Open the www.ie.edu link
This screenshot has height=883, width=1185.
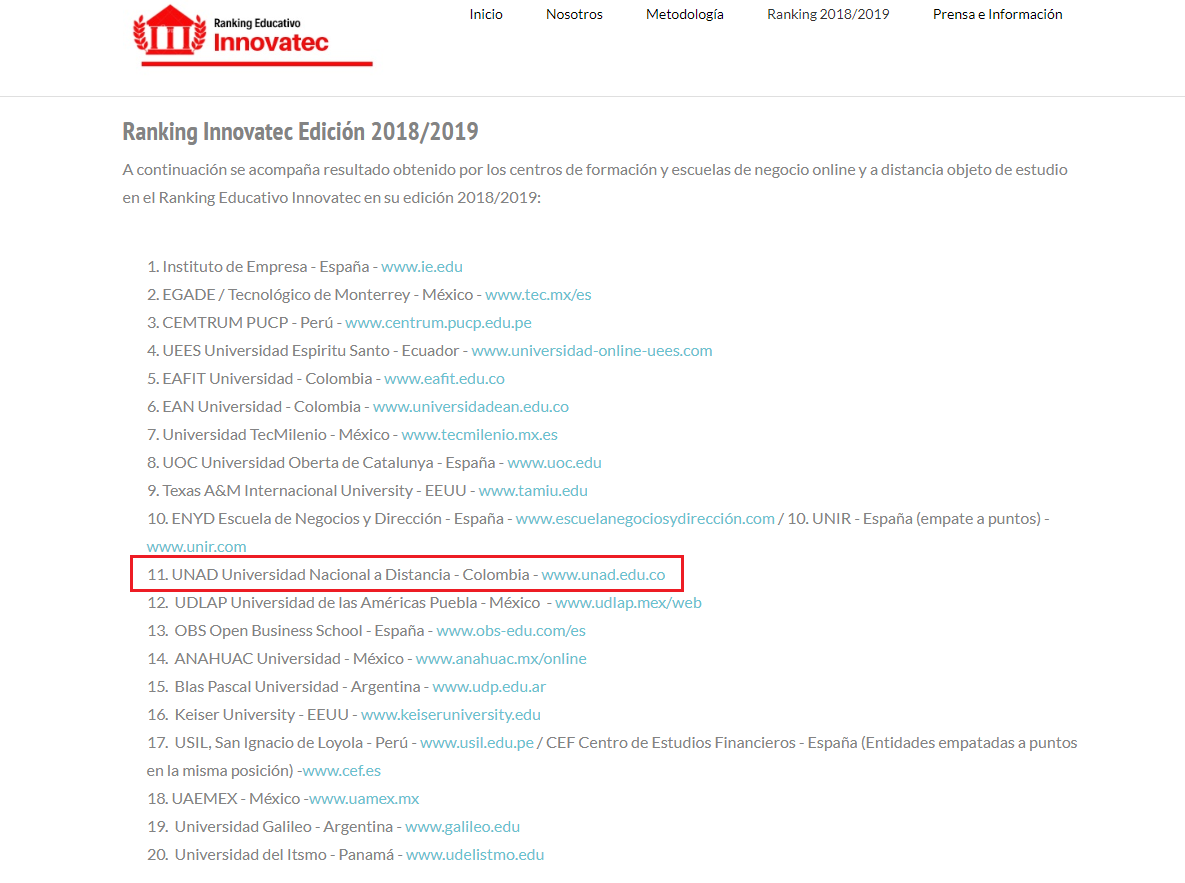click(422, 266)
